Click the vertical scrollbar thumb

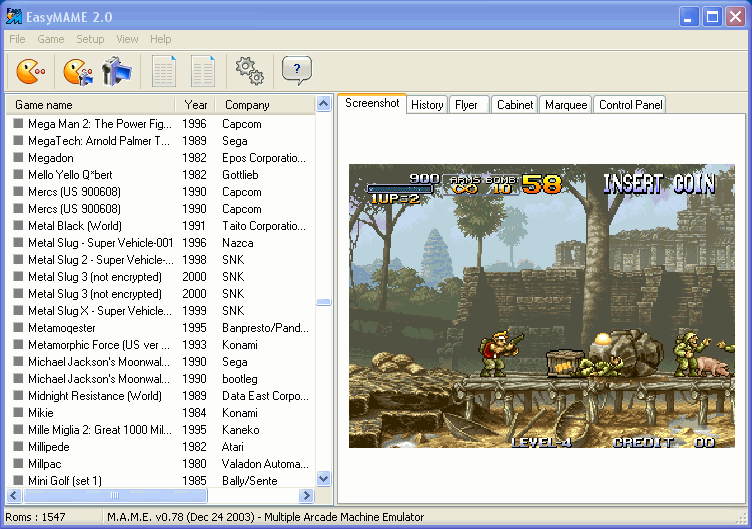coord(324,302)
